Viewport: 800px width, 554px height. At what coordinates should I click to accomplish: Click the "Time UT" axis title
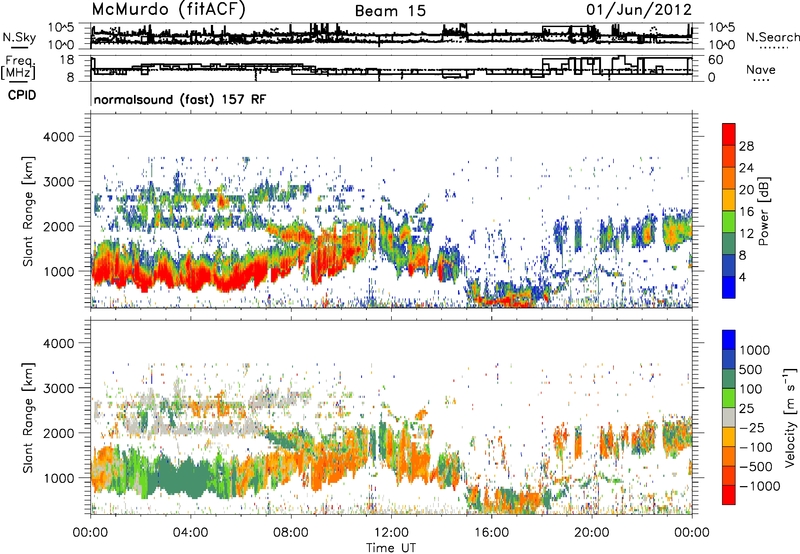pyautogui.click(x=391, y=548)
